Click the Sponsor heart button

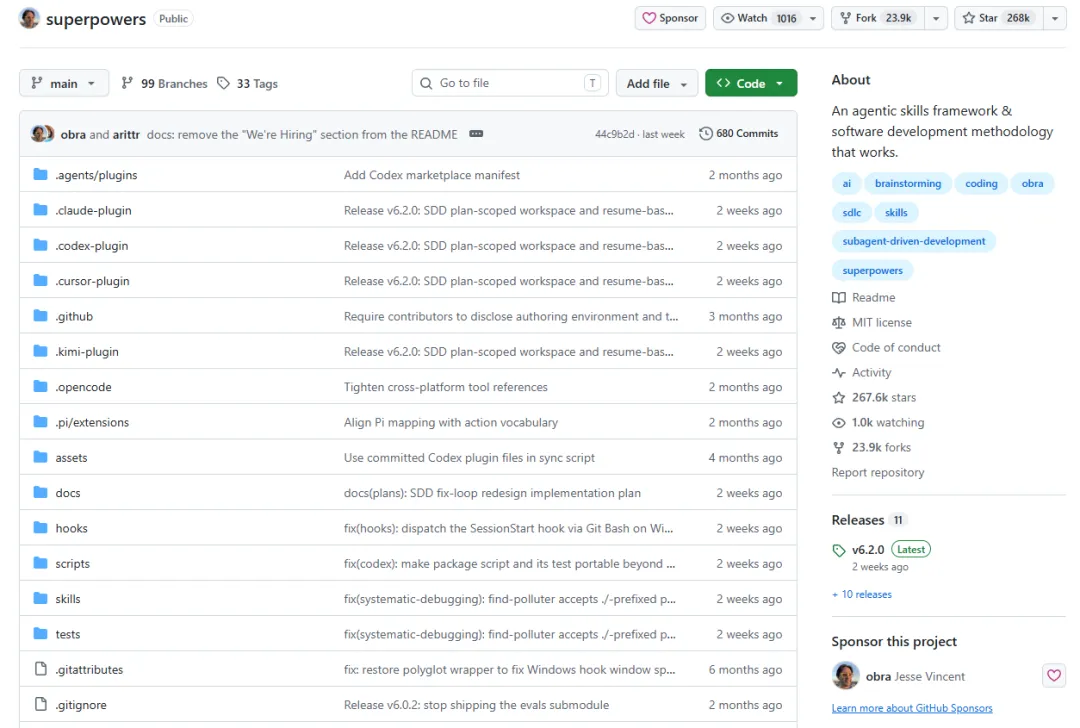click(670, 18)
